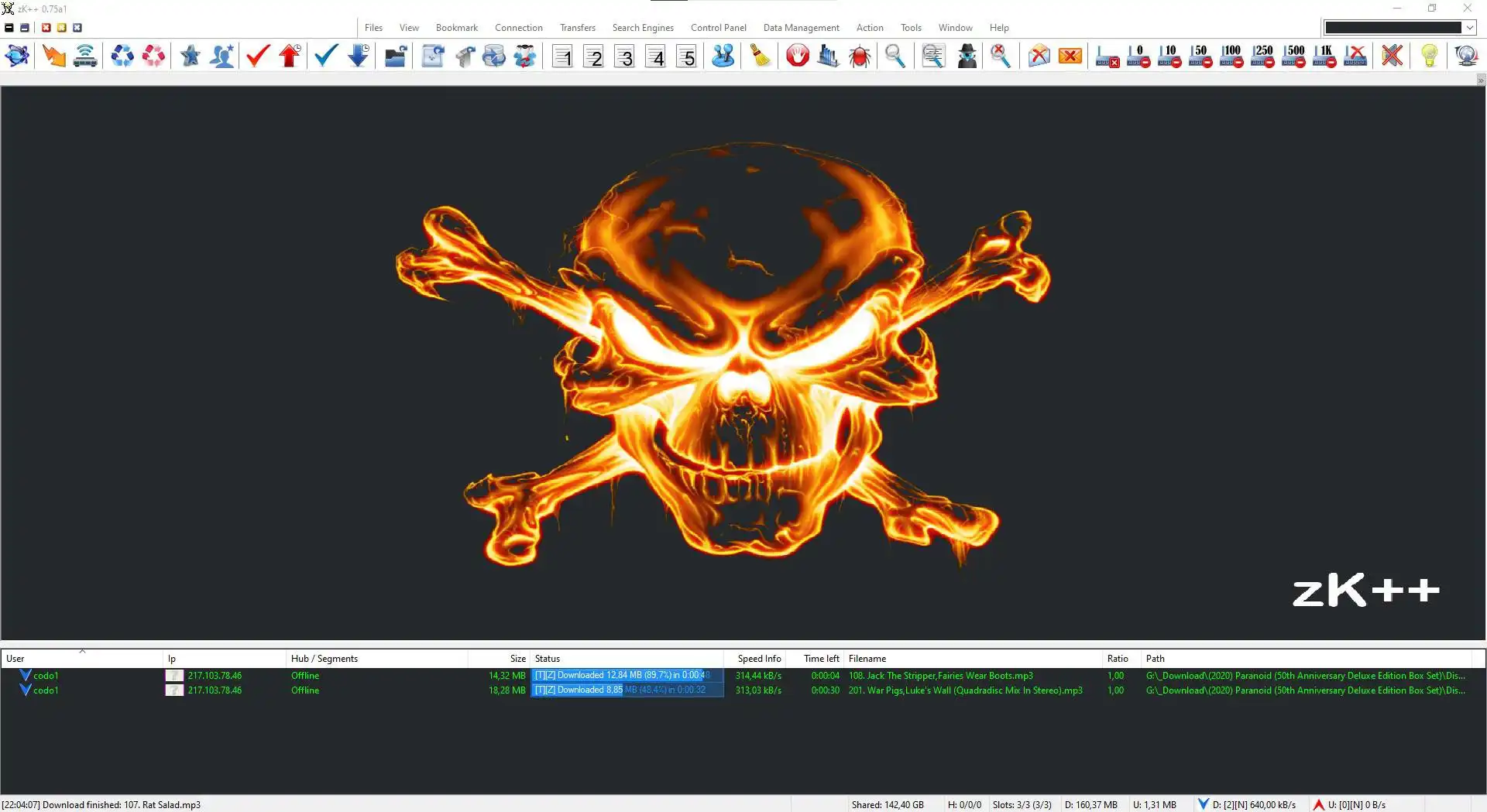
Task: Click the muted speaker with red X icon
Action: pyautogui.click(x=1392, y=56)
